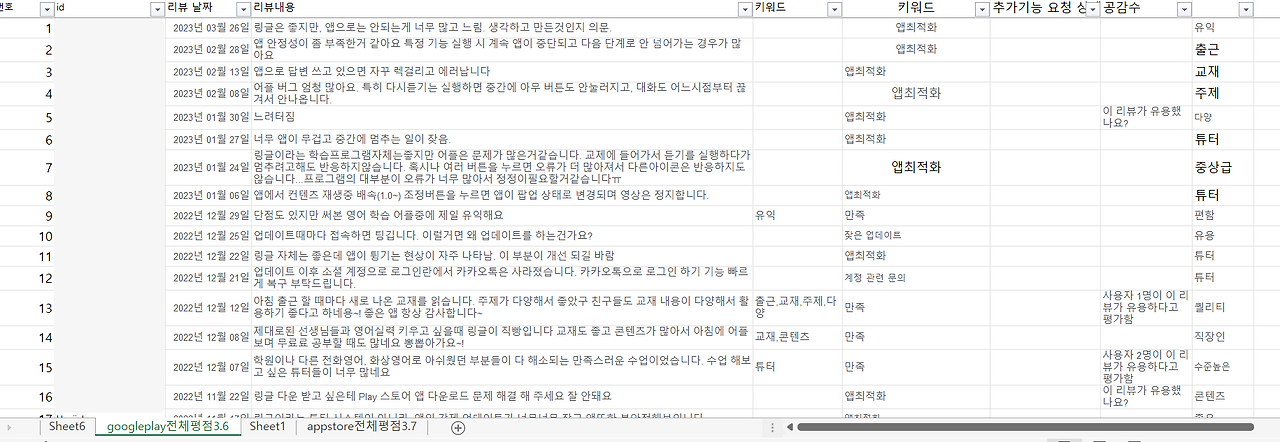The height and width of the screenshot is (442, 1280).
Task: Open the filter dropdown for the 번호 column
Action: 46,8
